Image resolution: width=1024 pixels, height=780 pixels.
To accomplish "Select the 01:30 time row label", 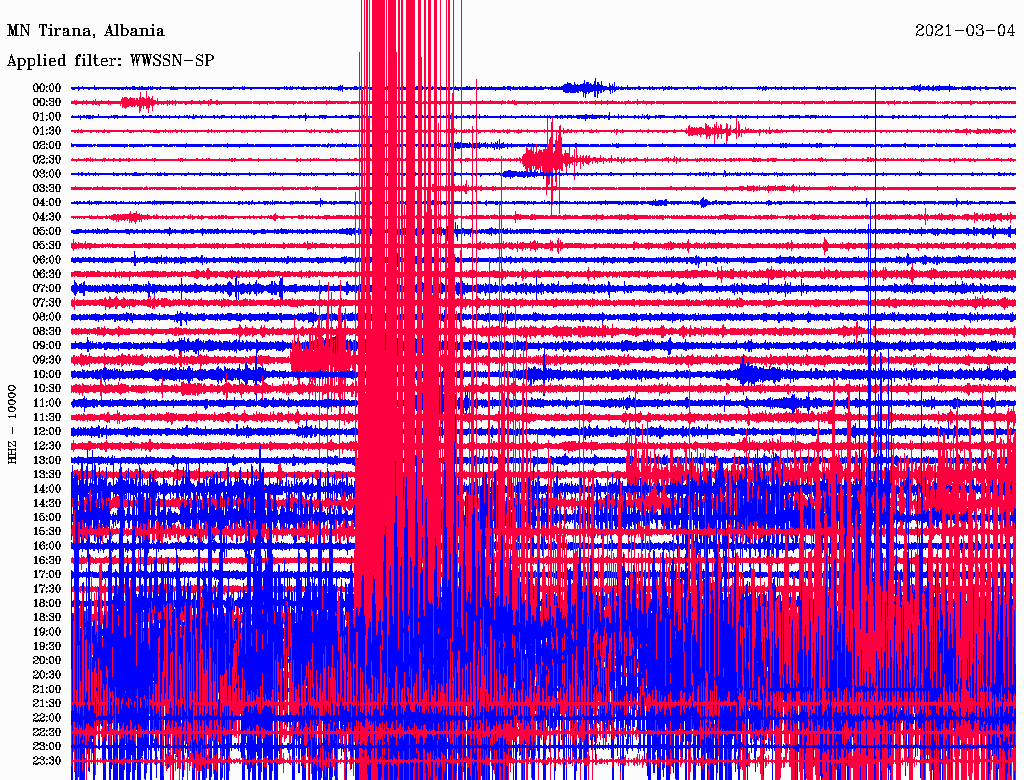I will (47, 131).
